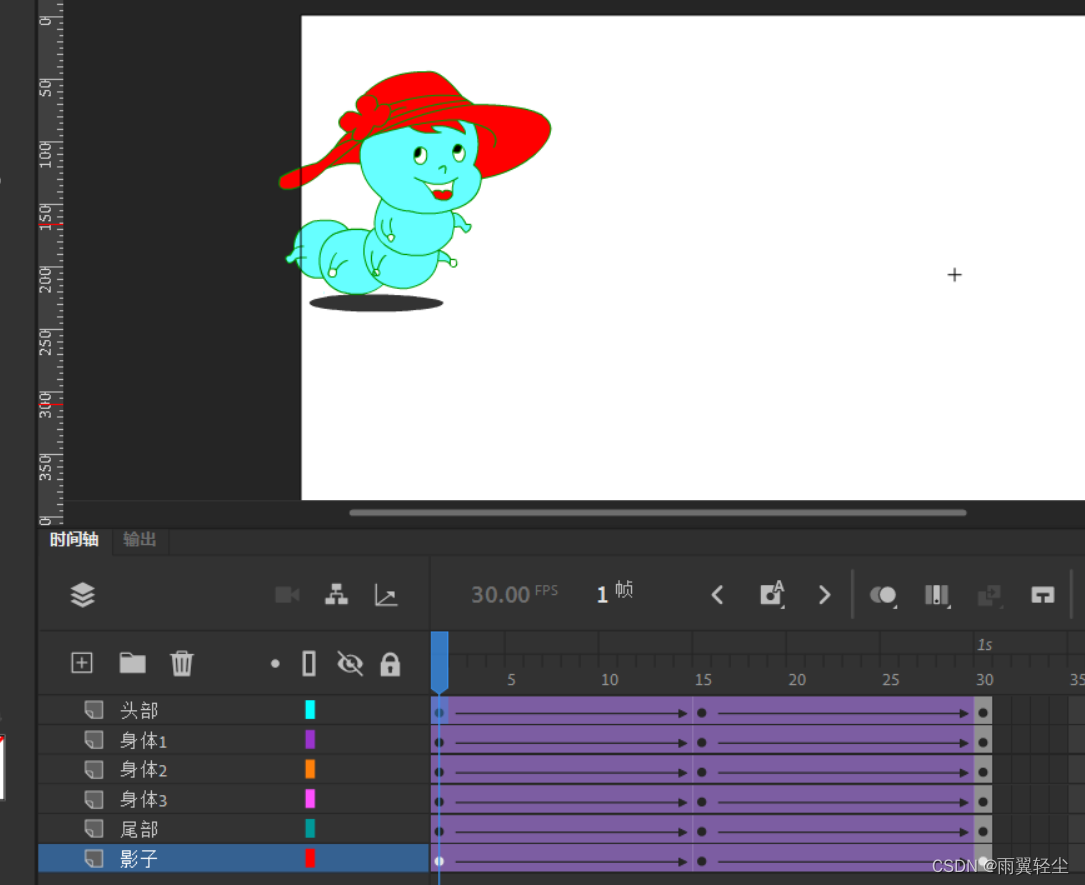Click the New Layer plus icon
The width and height of the screenshot is (1085, 885).
click(x=82, y=663)
